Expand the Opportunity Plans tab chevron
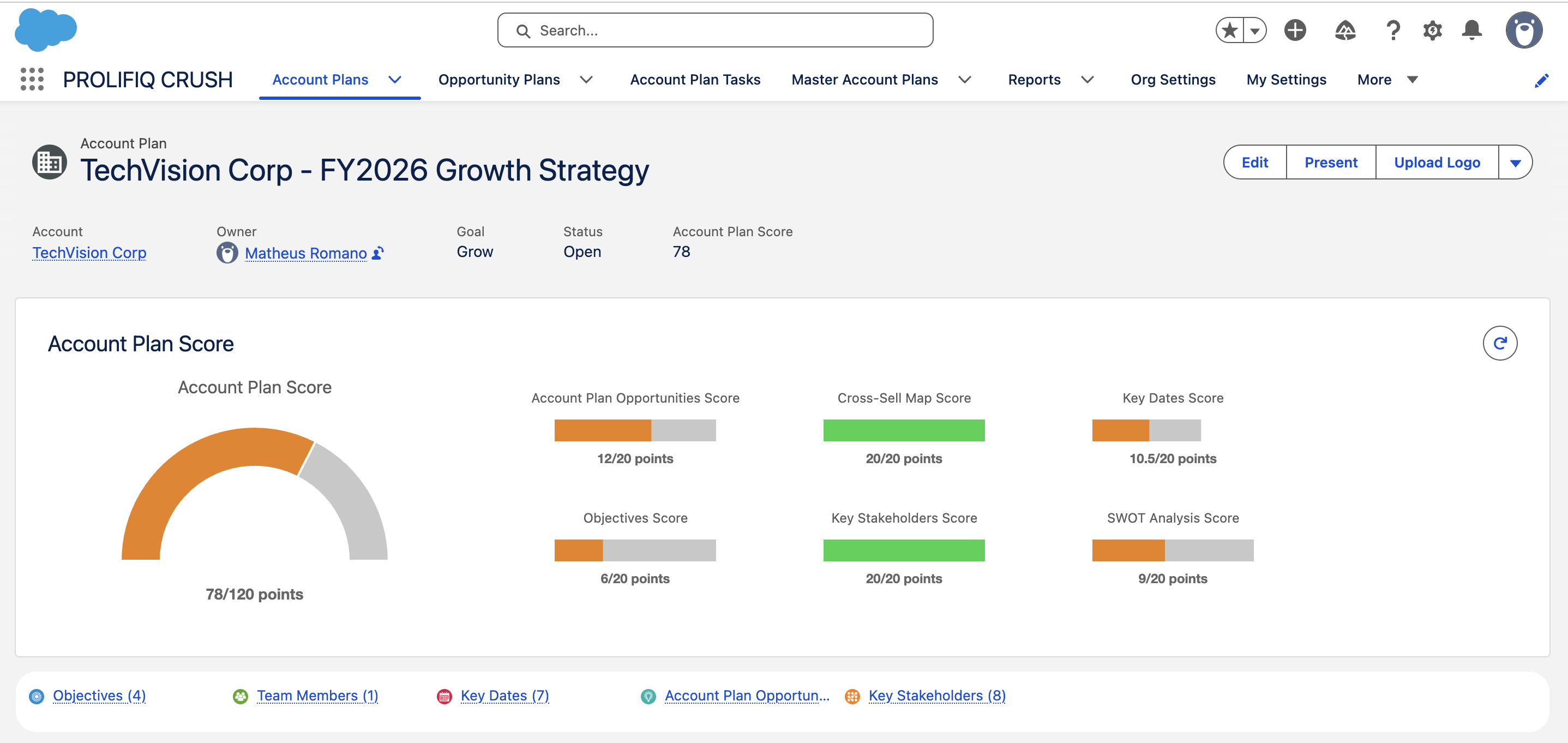 [586, 80]
